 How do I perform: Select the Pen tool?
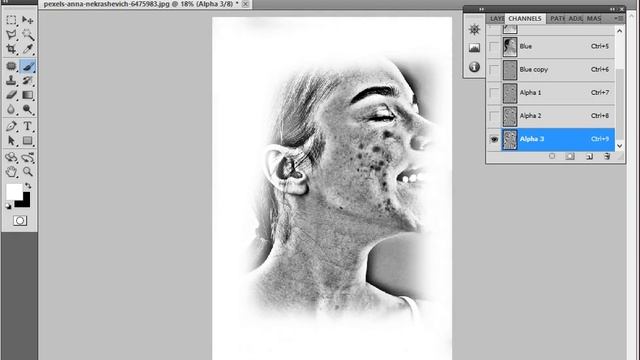tap(11, 126)
